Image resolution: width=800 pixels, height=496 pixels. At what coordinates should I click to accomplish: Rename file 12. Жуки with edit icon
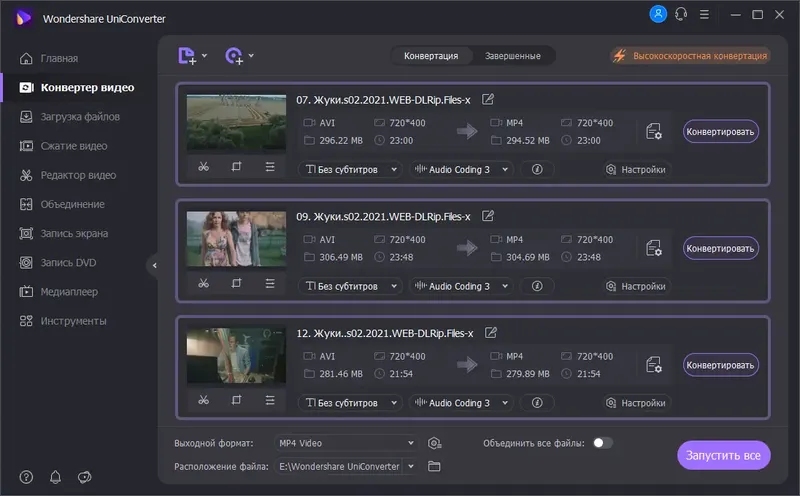tap(491, 333)
